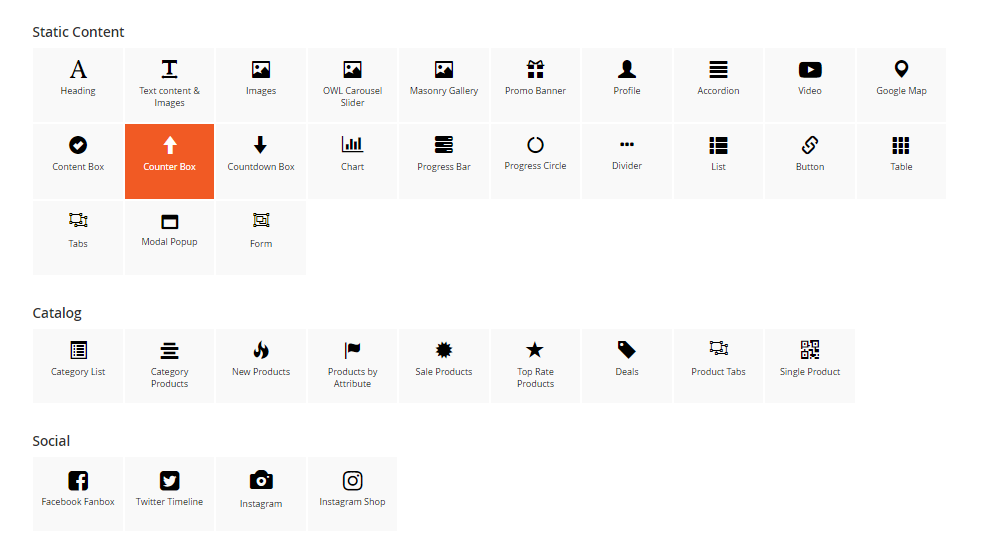Pick the Single Product QR icon
This screenshot has width=999, height=548.
810,350
